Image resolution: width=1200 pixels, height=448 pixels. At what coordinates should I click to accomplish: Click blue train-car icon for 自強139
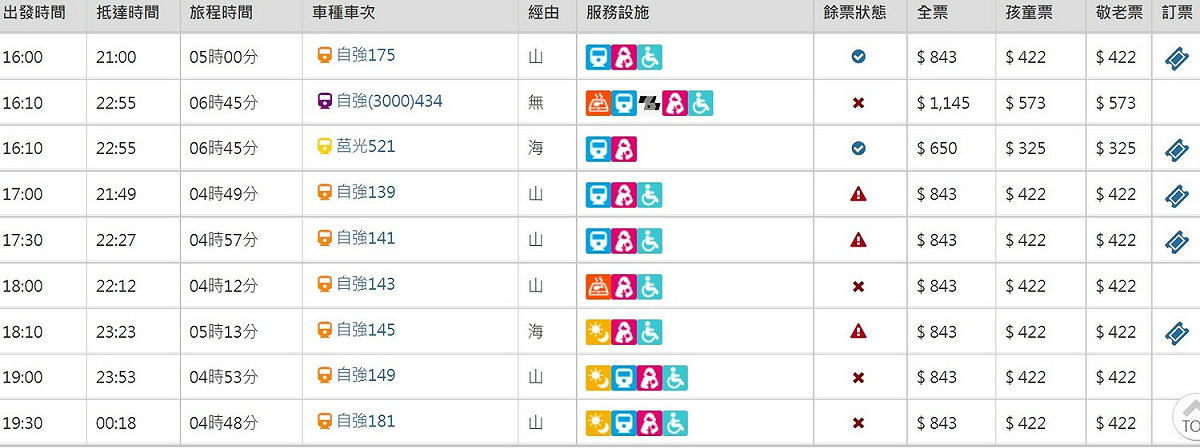coord(598,196)
